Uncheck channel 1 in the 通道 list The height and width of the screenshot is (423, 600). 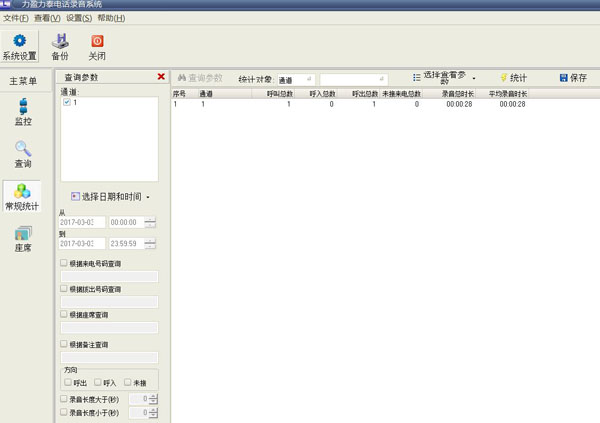pyautogui.click(x=67, y=102)
